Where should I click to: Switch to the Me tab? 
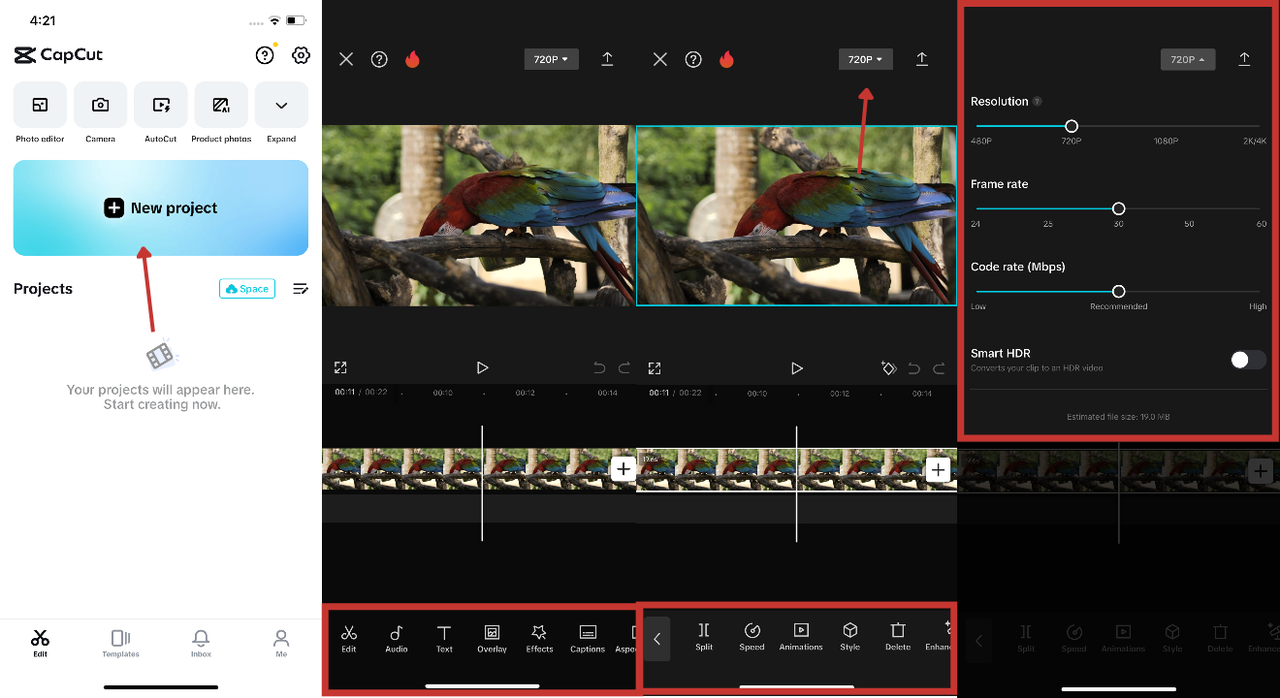point(281,643)
